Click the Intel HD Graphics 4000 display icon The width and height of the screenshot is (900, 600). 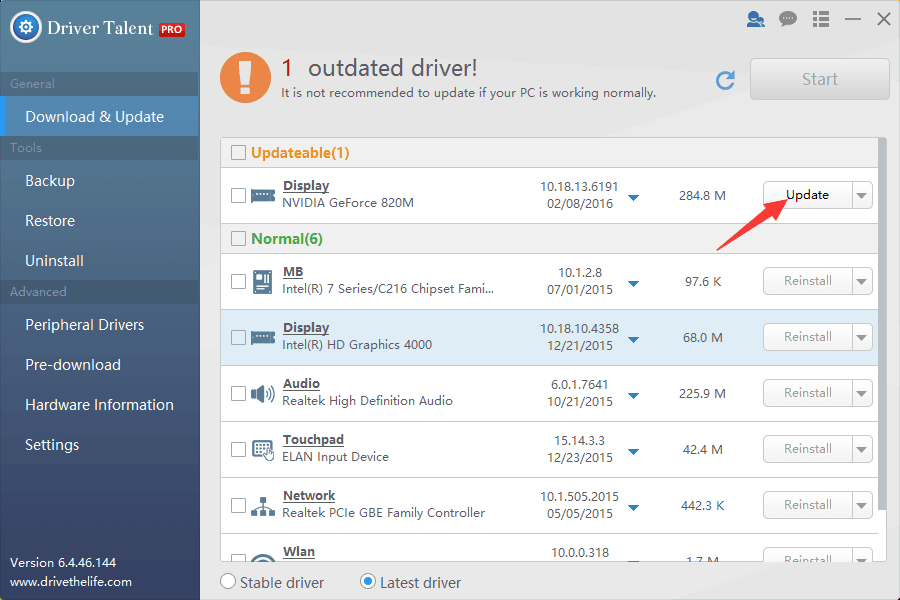(x=263, y=338)
